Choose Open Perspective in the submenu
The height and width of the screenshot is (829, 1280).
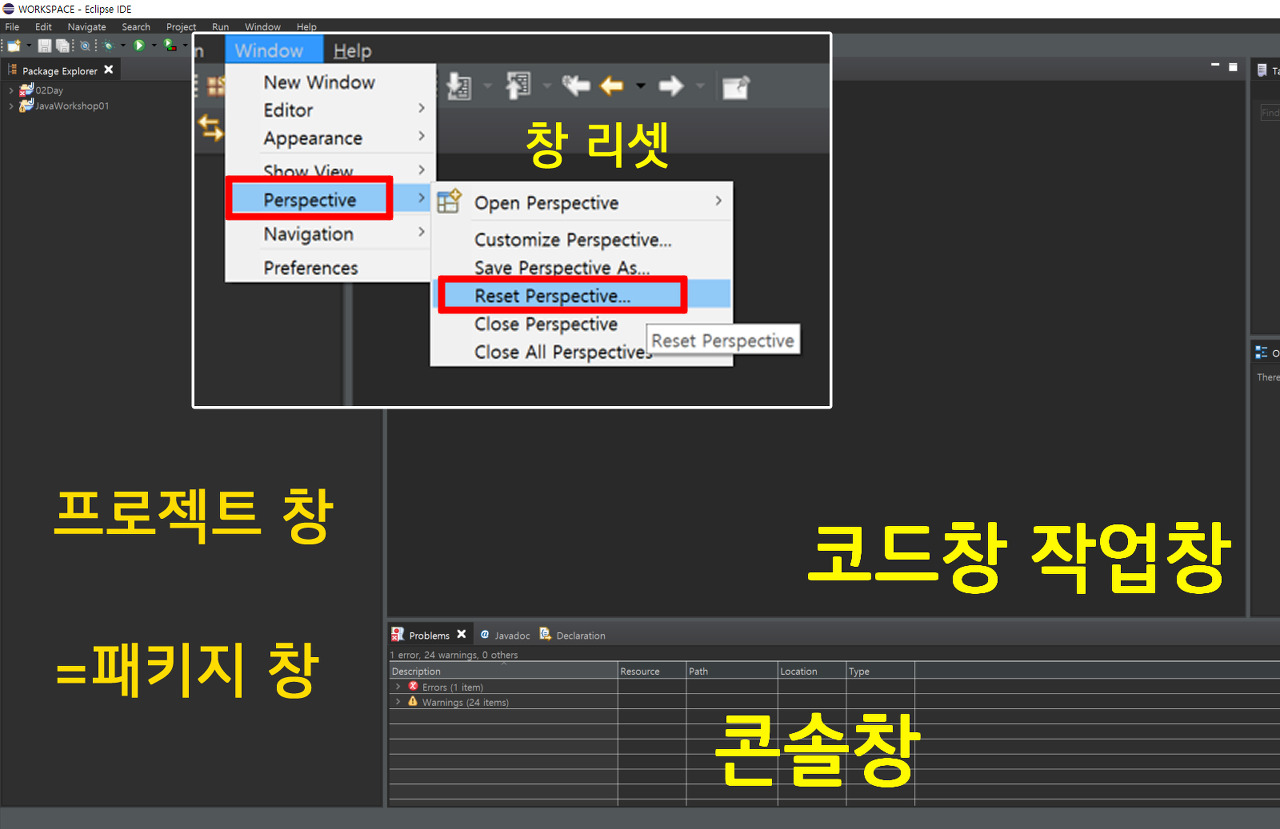(x=581, y=203)
